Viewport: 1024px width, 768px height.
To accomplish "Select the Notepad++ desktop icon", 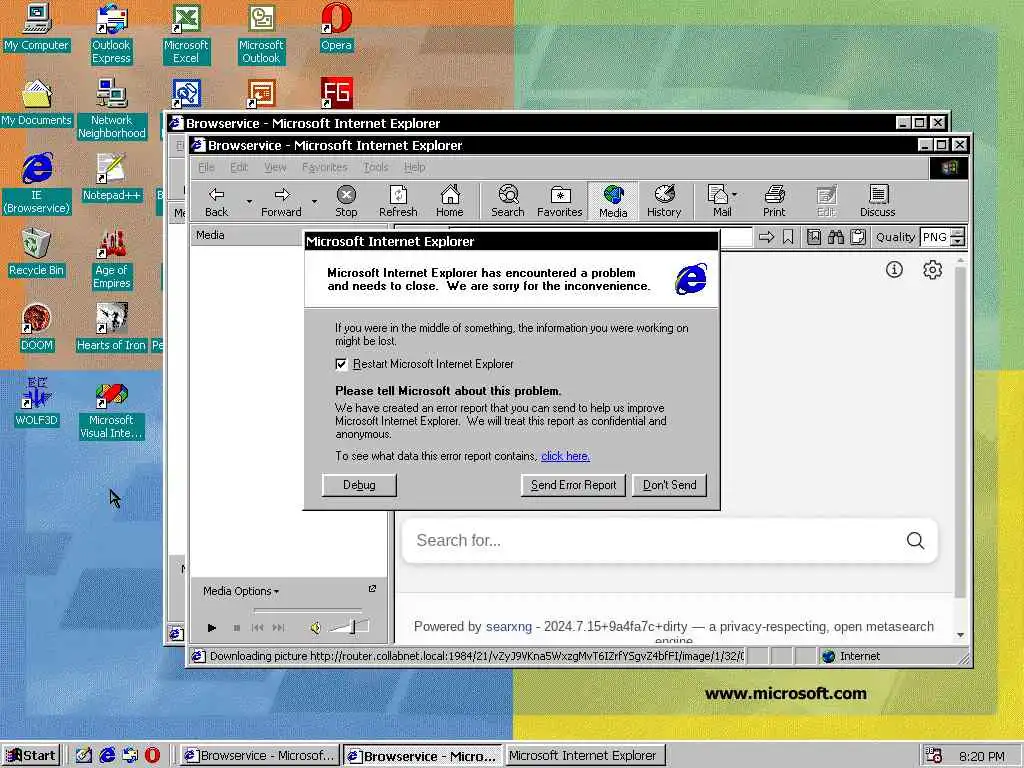I will (x=112, y=178).
